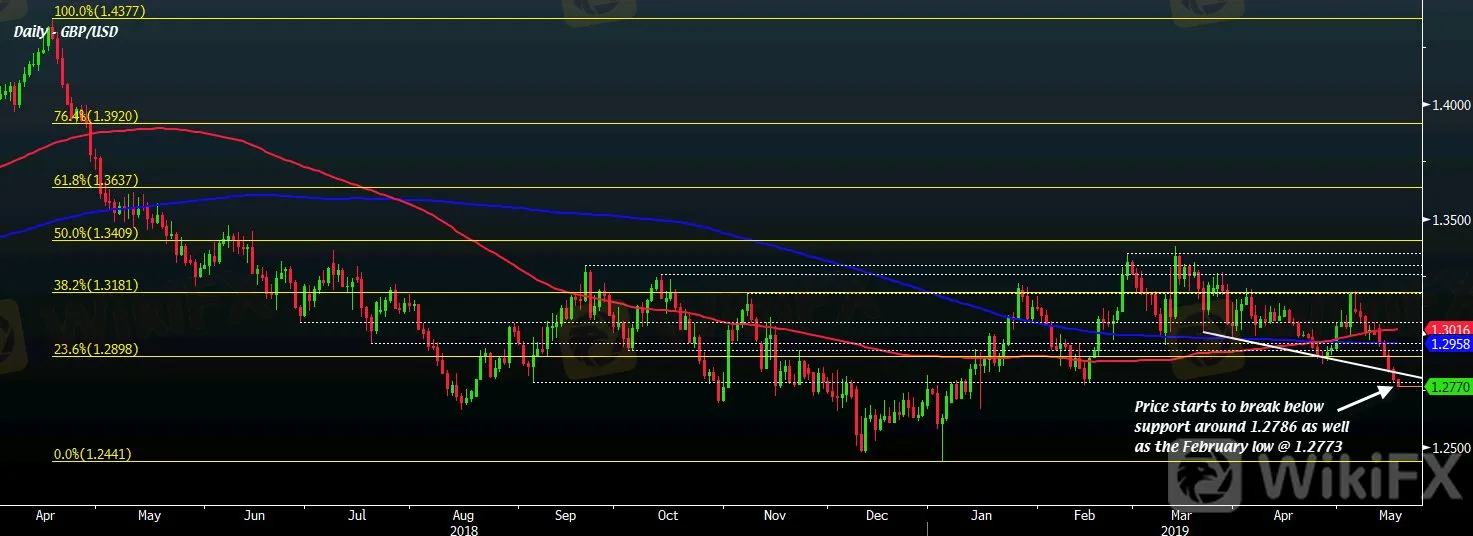This screenshot has width=1473, height=536.
Task: Select the 50.0%(1.3409) retracement label
Action: [96, 233]
